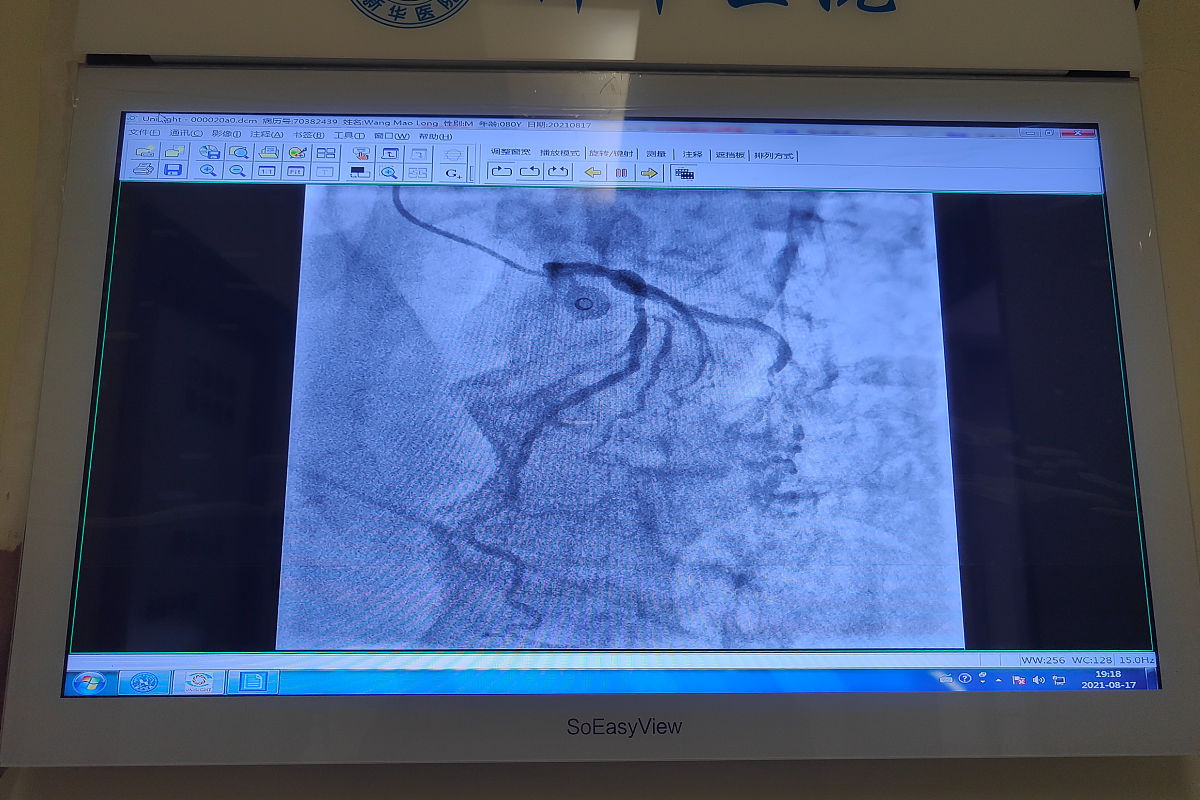
Task: Switch to the 测量 tab
Action: point(656,154)
